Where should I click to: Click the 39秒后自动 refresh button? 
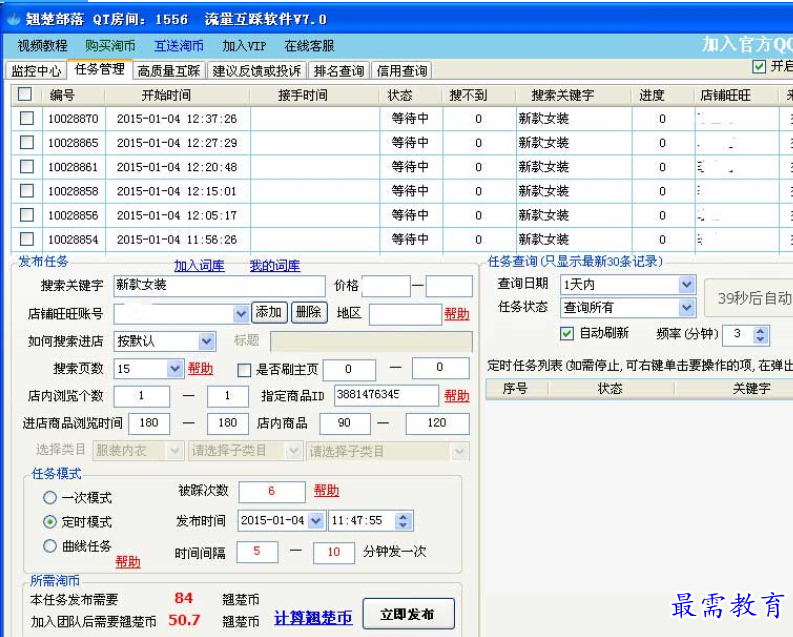[x=750, y=299]
